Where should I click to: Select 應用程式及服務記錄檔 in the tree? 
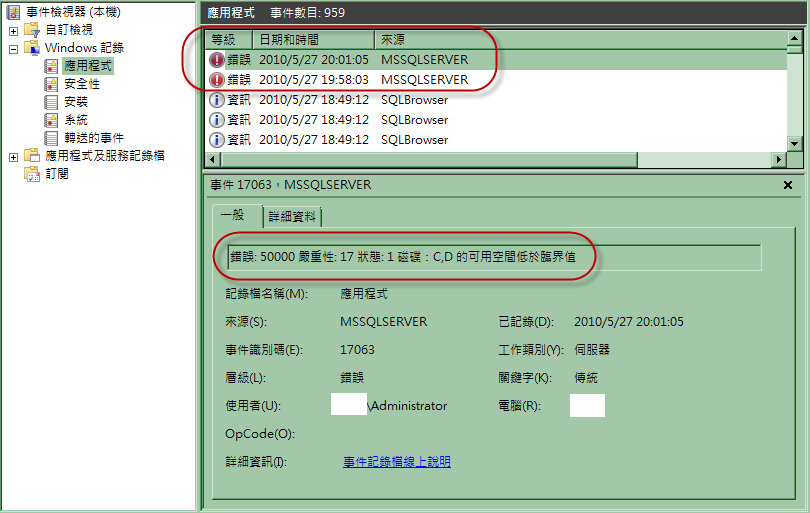pyautogui.click(x=105, y=156)
